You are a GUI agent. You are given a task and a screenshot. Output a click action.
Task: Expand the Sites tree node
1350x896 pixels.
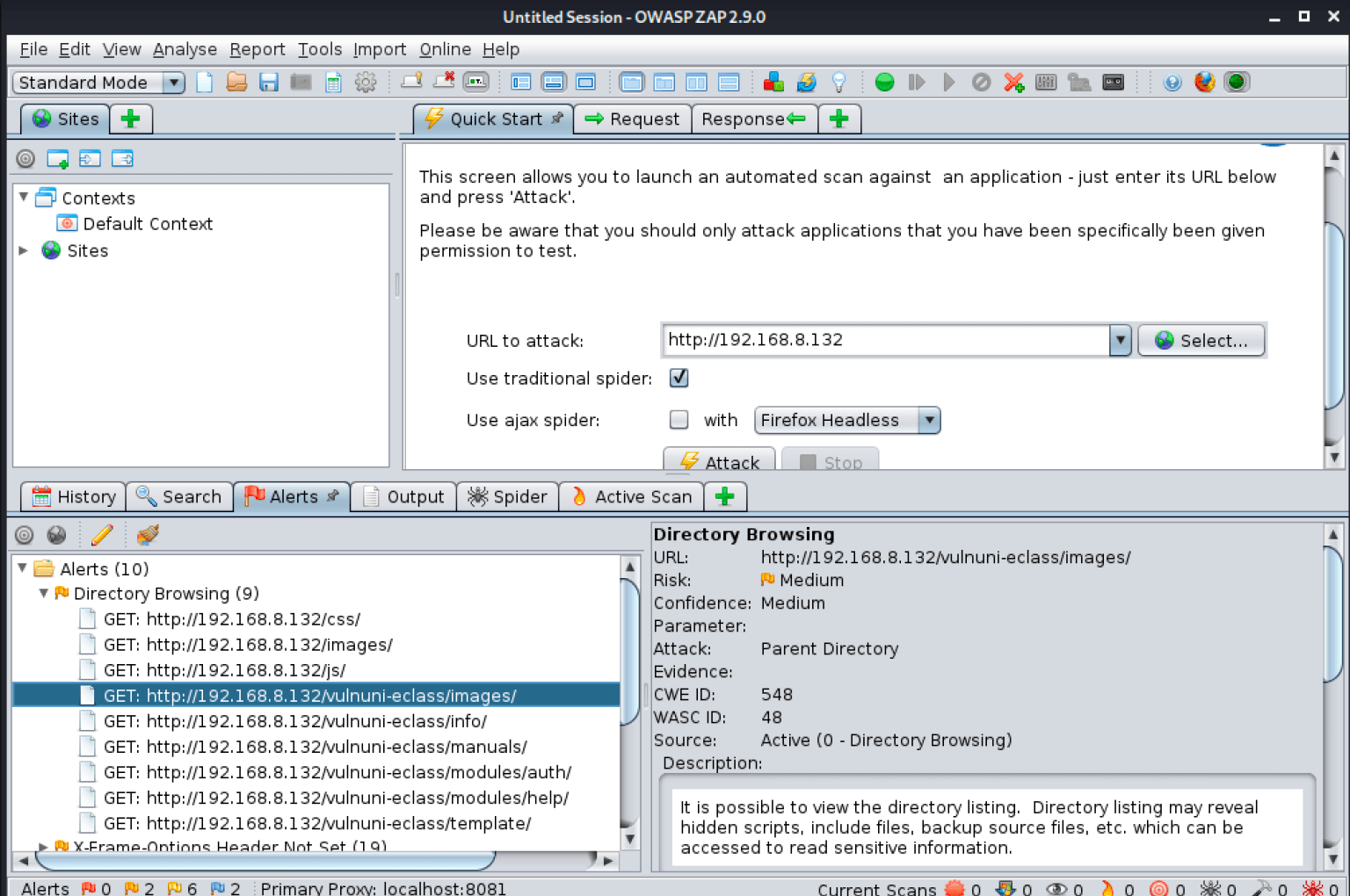(x=24, y=250)
